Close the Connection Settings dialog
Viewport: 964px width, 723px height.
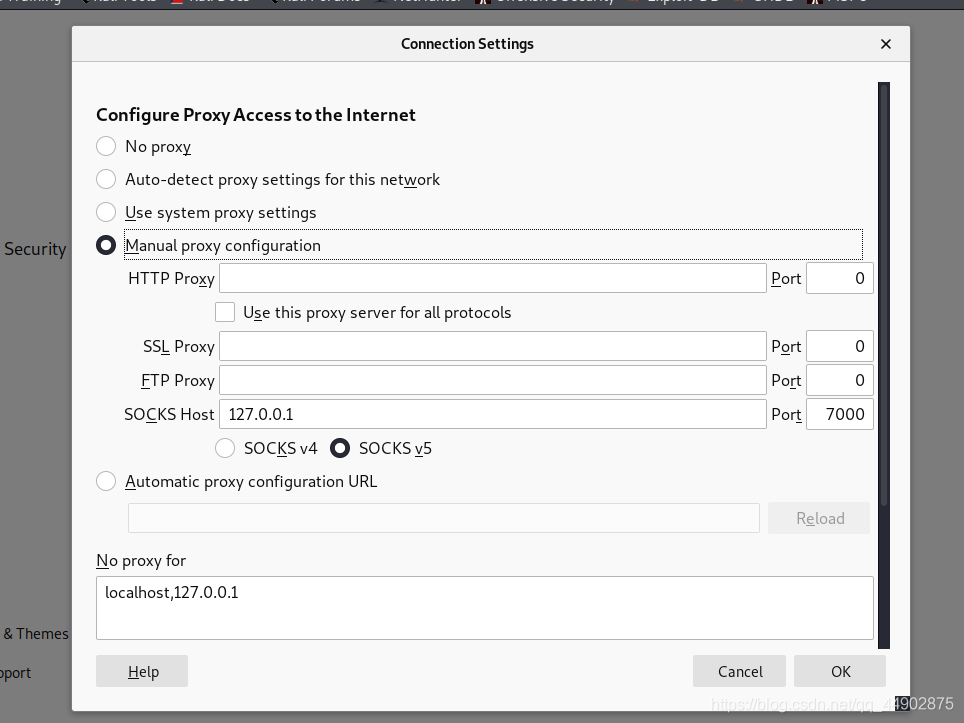point(885,44)
